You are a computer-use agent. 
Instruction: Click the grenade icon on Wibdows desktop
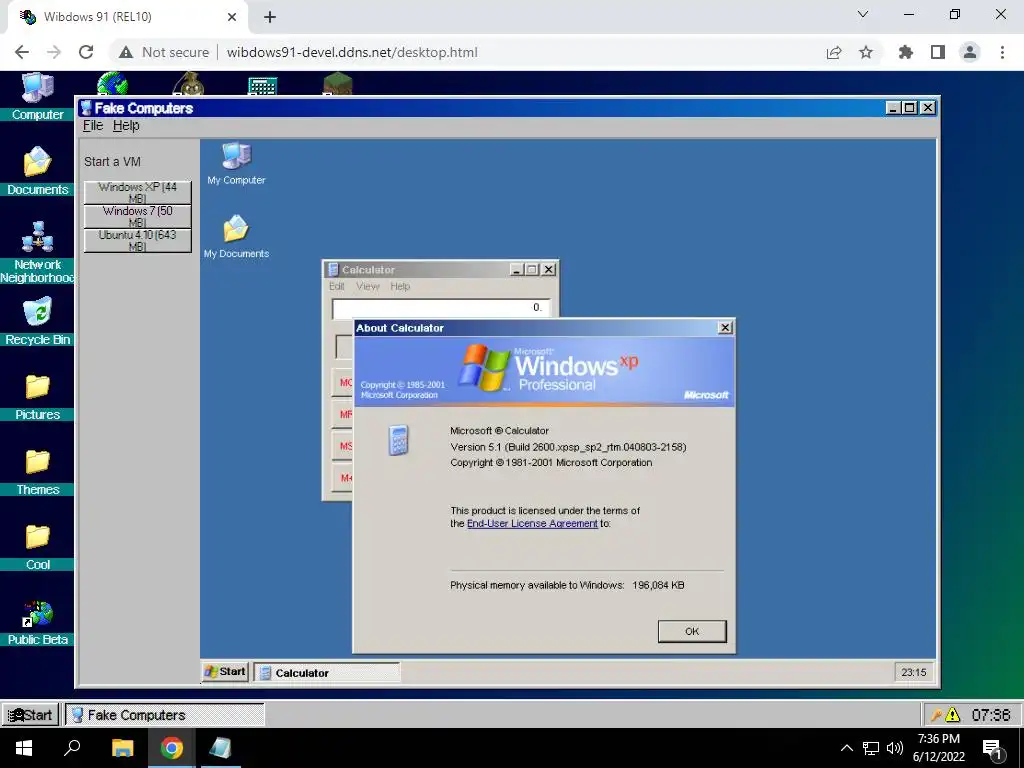(x=188, y=84)
